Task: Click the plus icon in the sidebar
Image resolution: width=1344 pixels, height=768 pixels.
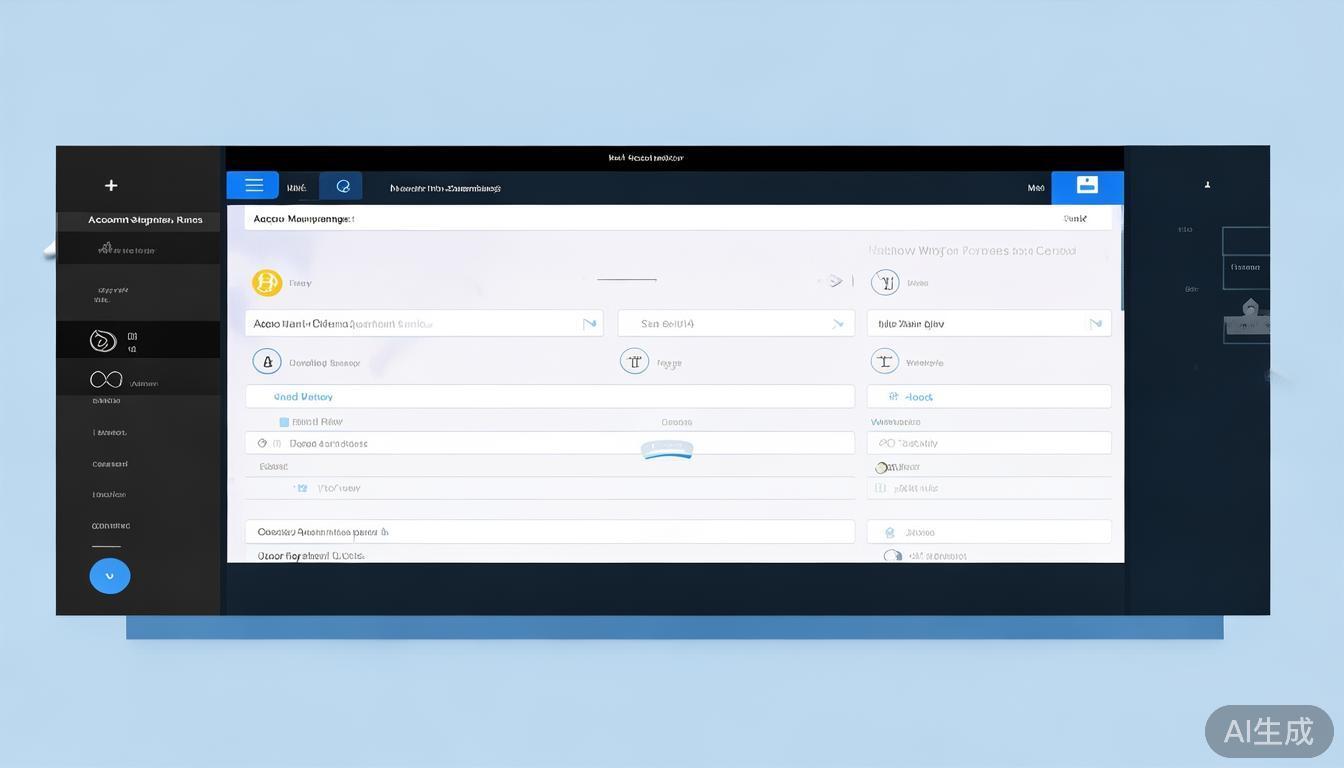Action: click(111, 185)
